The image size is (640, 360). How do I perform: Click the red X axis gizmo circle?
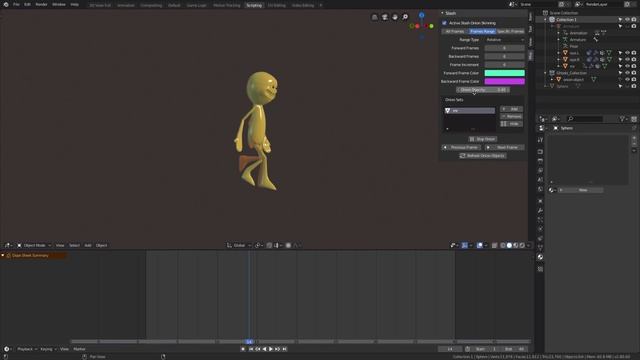(417, 26)
